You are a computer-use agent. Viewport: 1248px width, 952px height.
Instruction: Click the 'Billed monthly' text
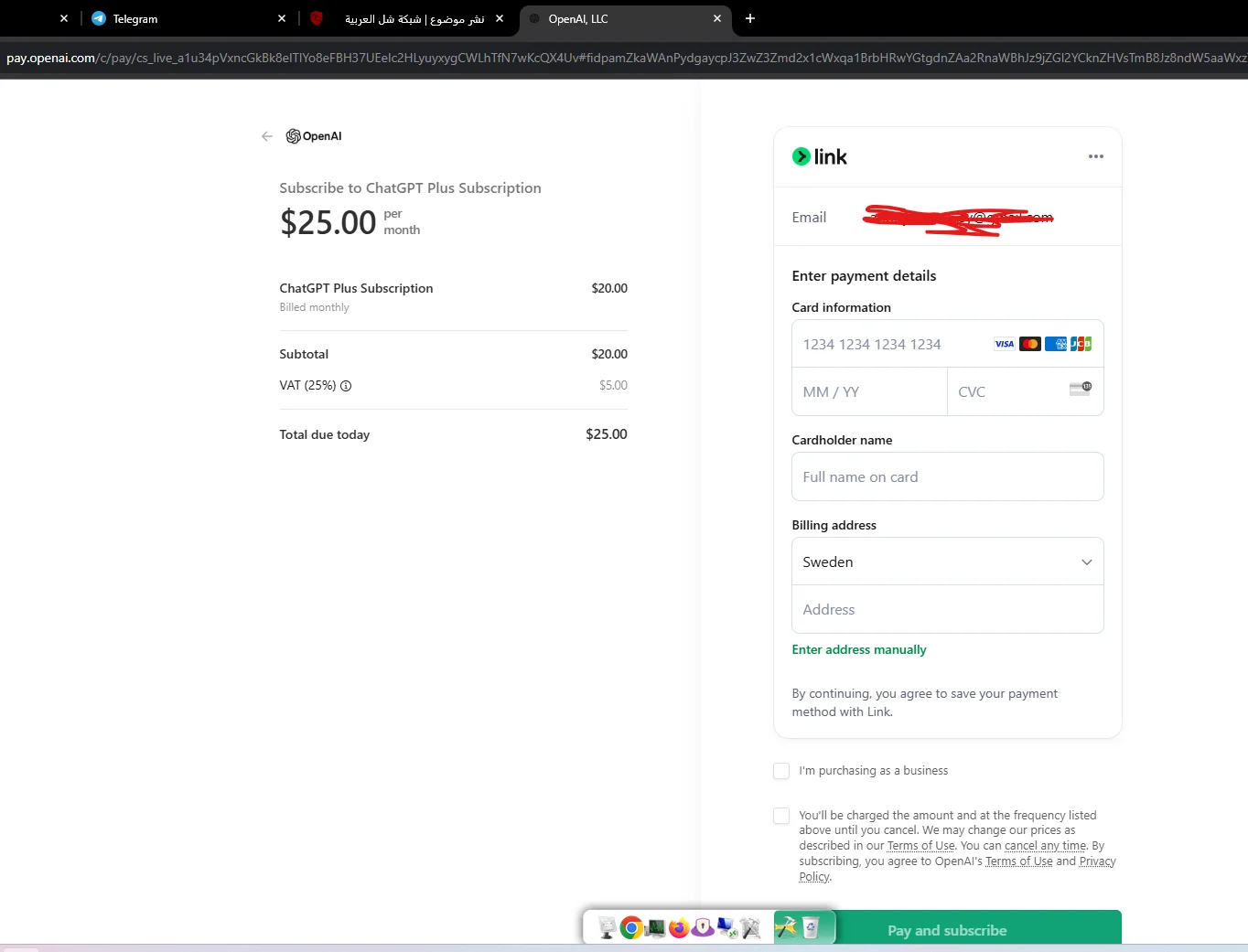pos(314,307)
